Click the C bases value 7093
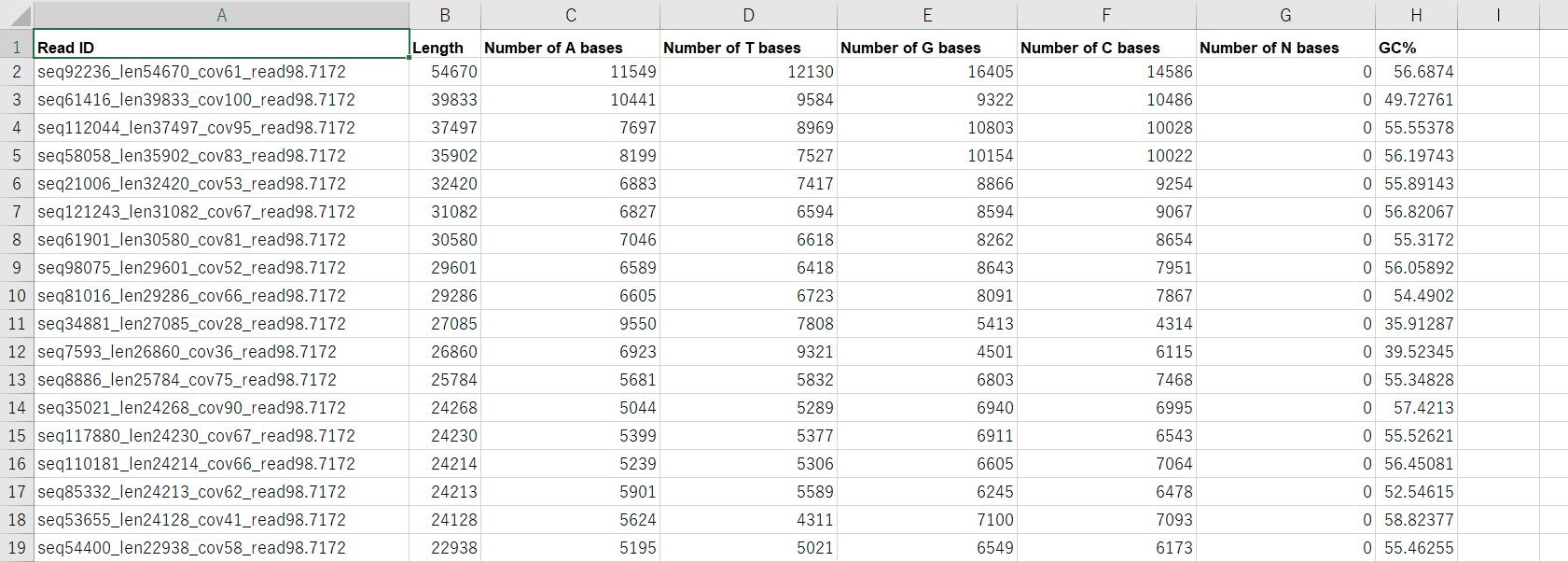The height and width of the screenshot is (562, 1568). (x=1106, y=520)
